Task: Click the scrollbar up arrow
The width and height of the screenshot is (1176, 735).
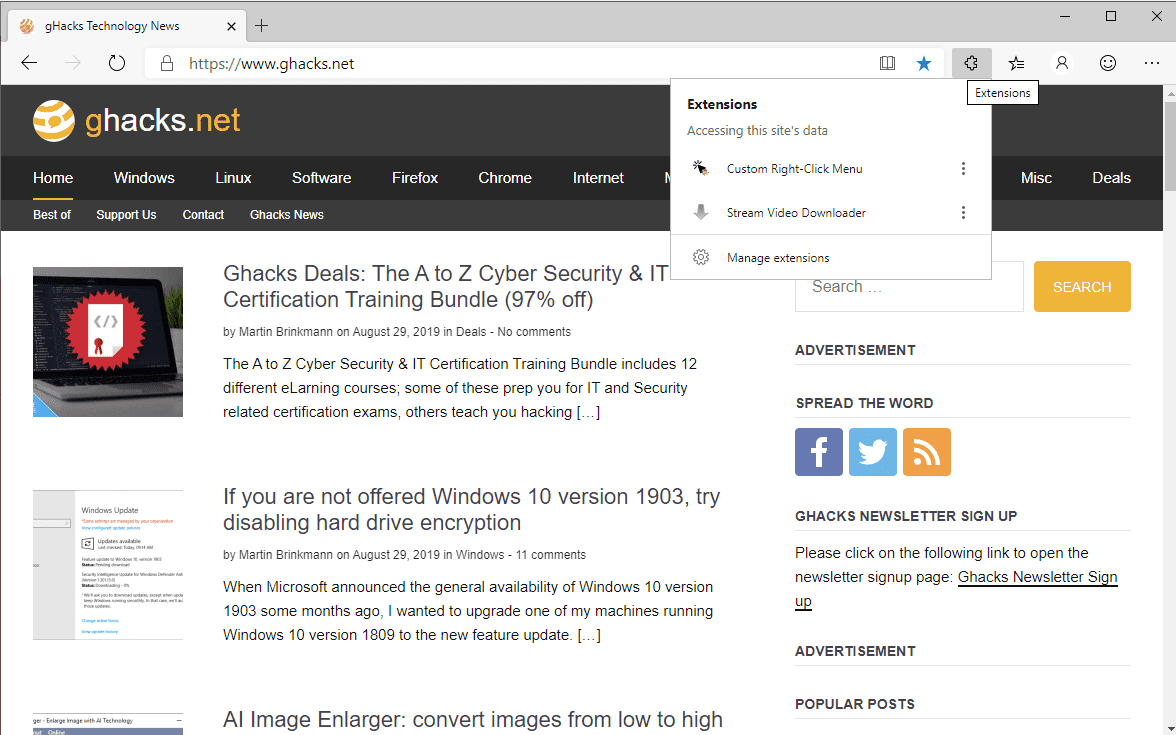Action: pyautogui.click(x=1170, y=94)
